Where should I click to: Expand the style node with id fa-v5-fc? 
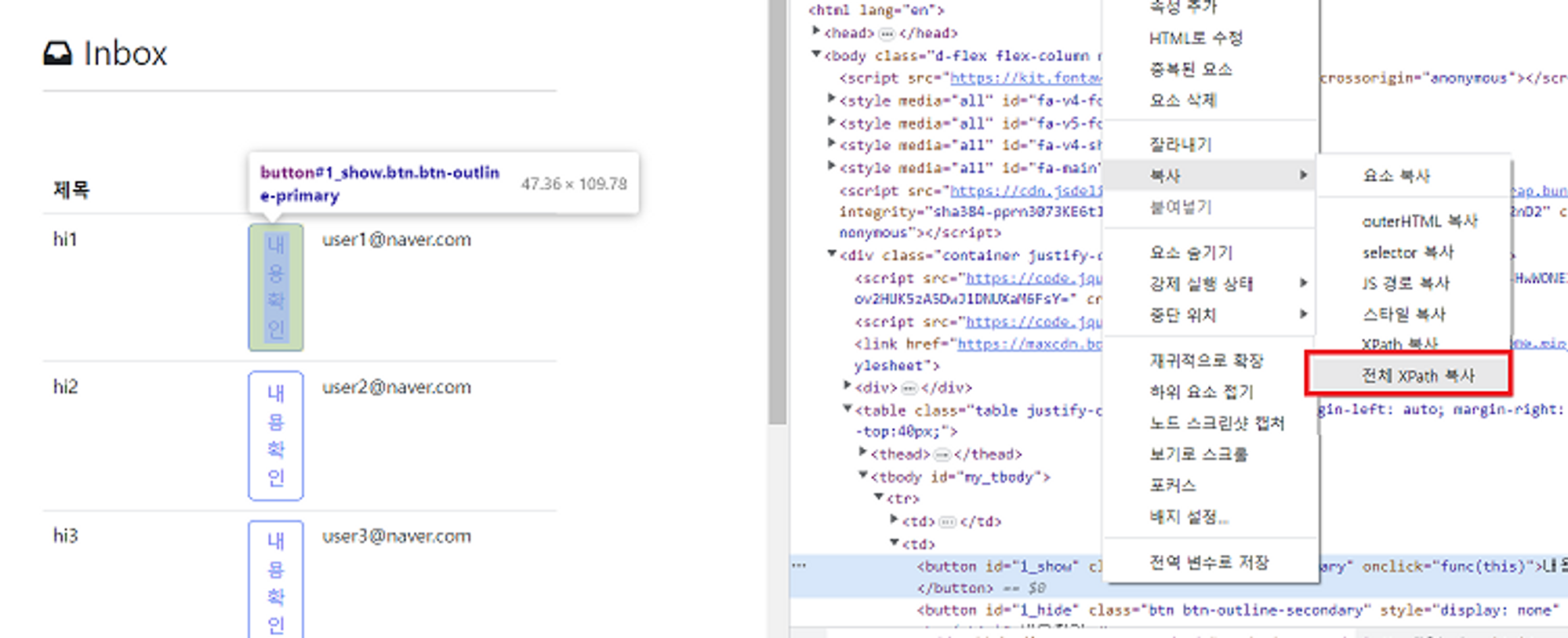tap(832, 121)
